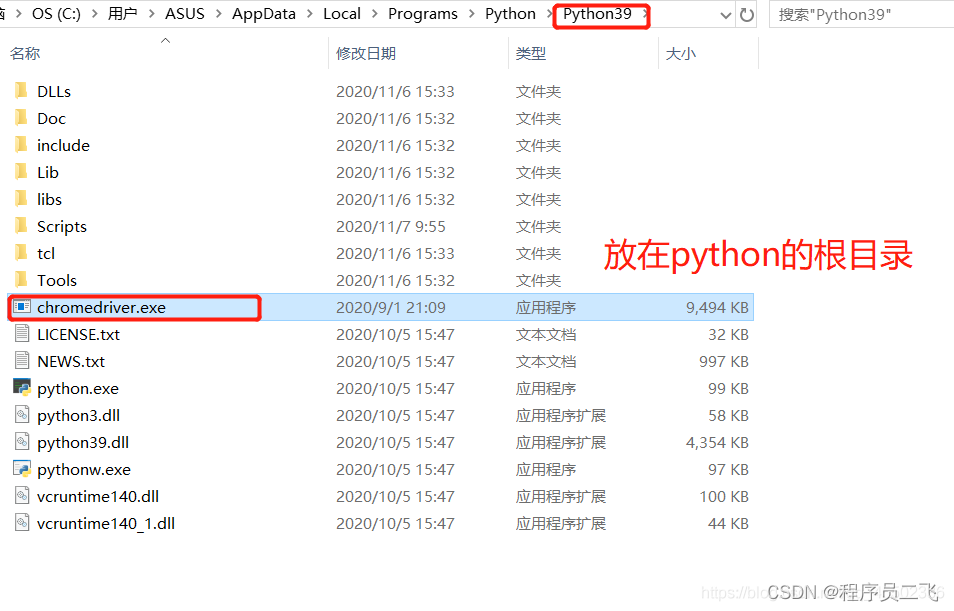Image resolution: width=954 pixels, height=611 pixels.
Task: Navigate to Local breadcrumb
Action: (342, 14)
